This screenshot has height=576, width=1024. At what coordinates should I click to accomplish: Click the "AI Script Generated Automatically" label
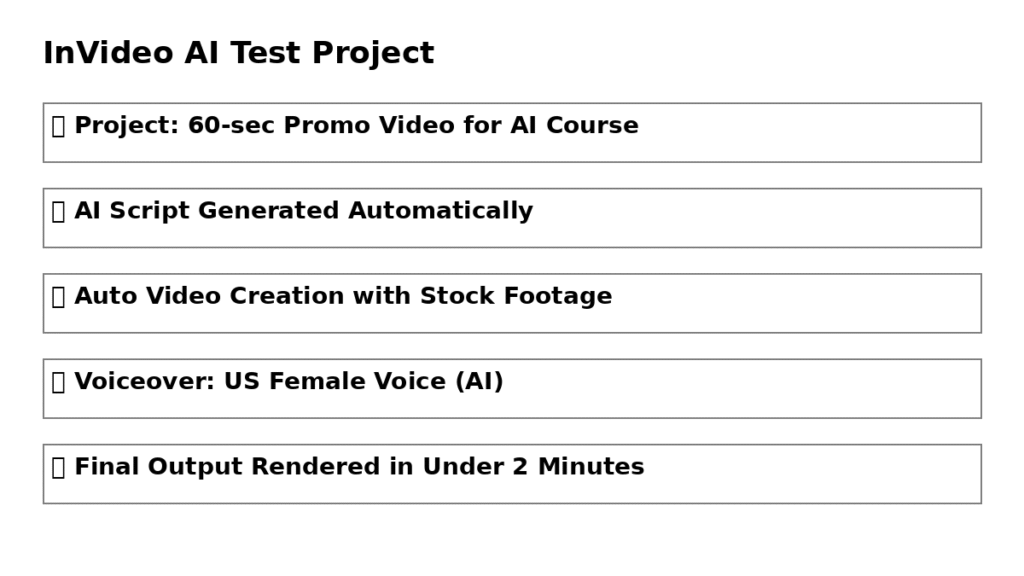[x=303, y=211]
